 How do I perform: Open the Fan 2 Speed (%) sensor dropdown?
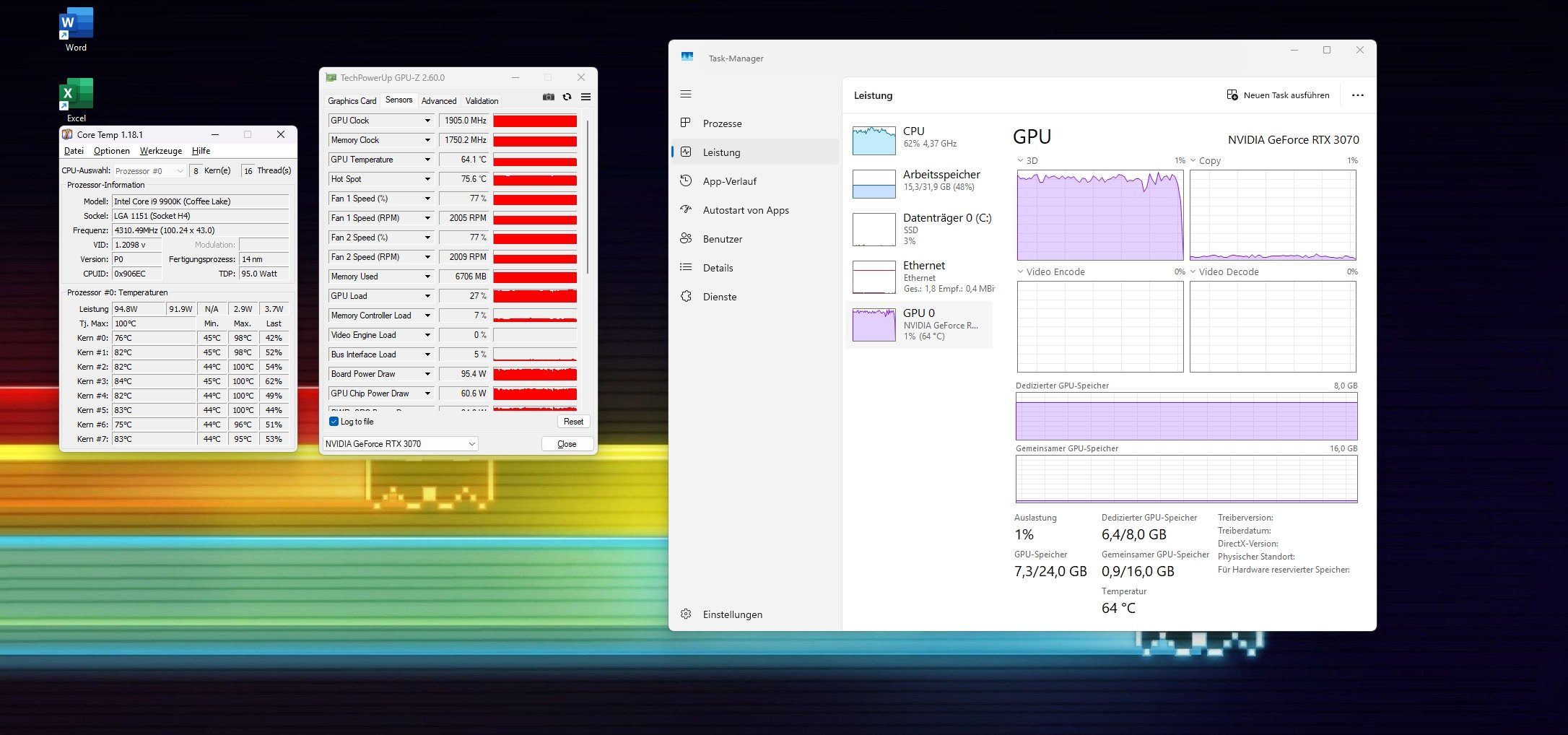click(427, 238)
